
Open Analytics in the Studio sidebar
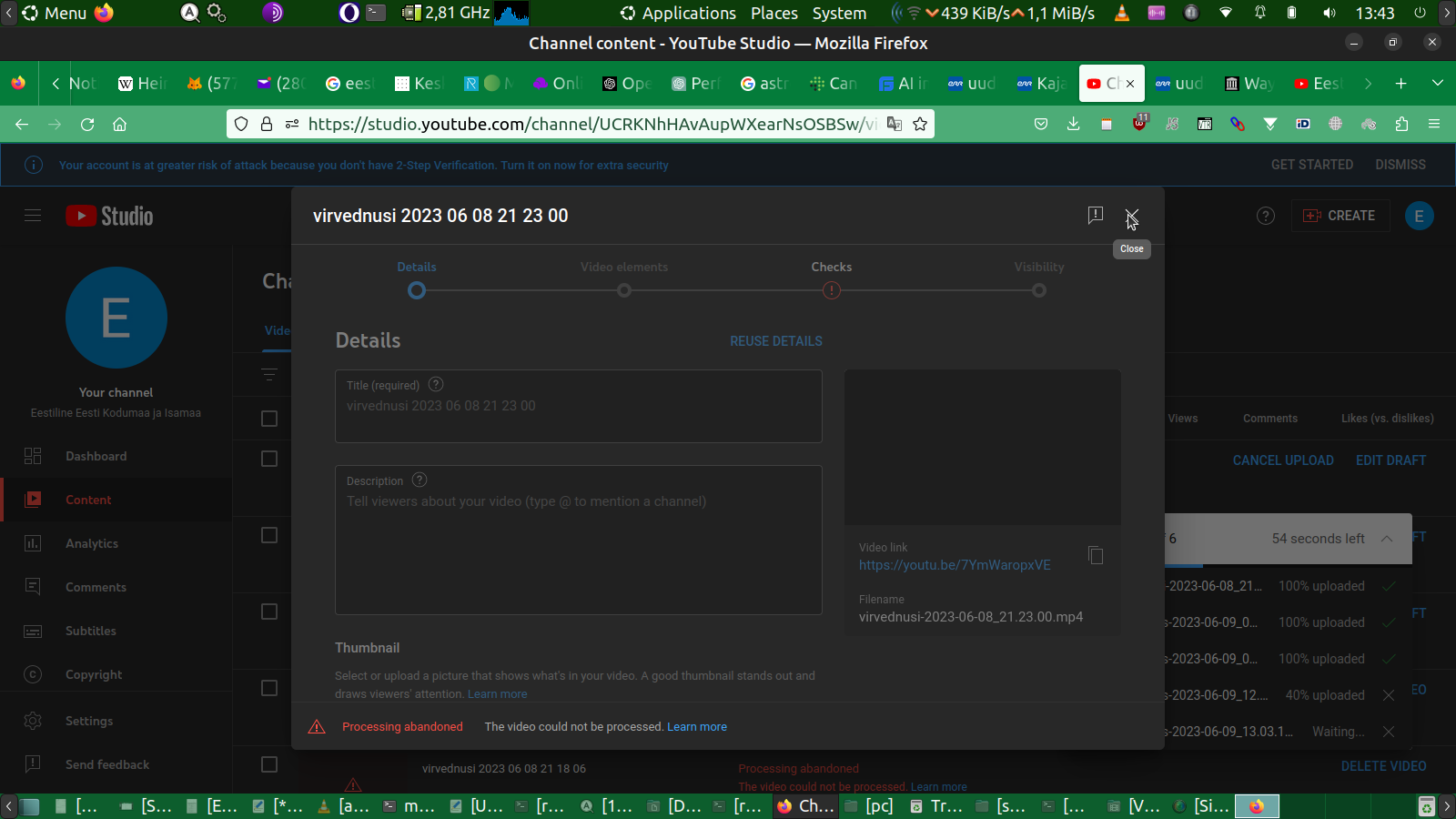(116, 543)
